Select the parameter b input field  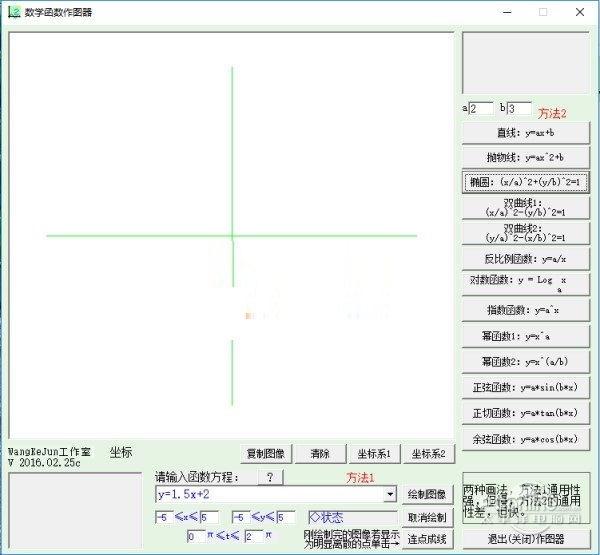point(519,109)
